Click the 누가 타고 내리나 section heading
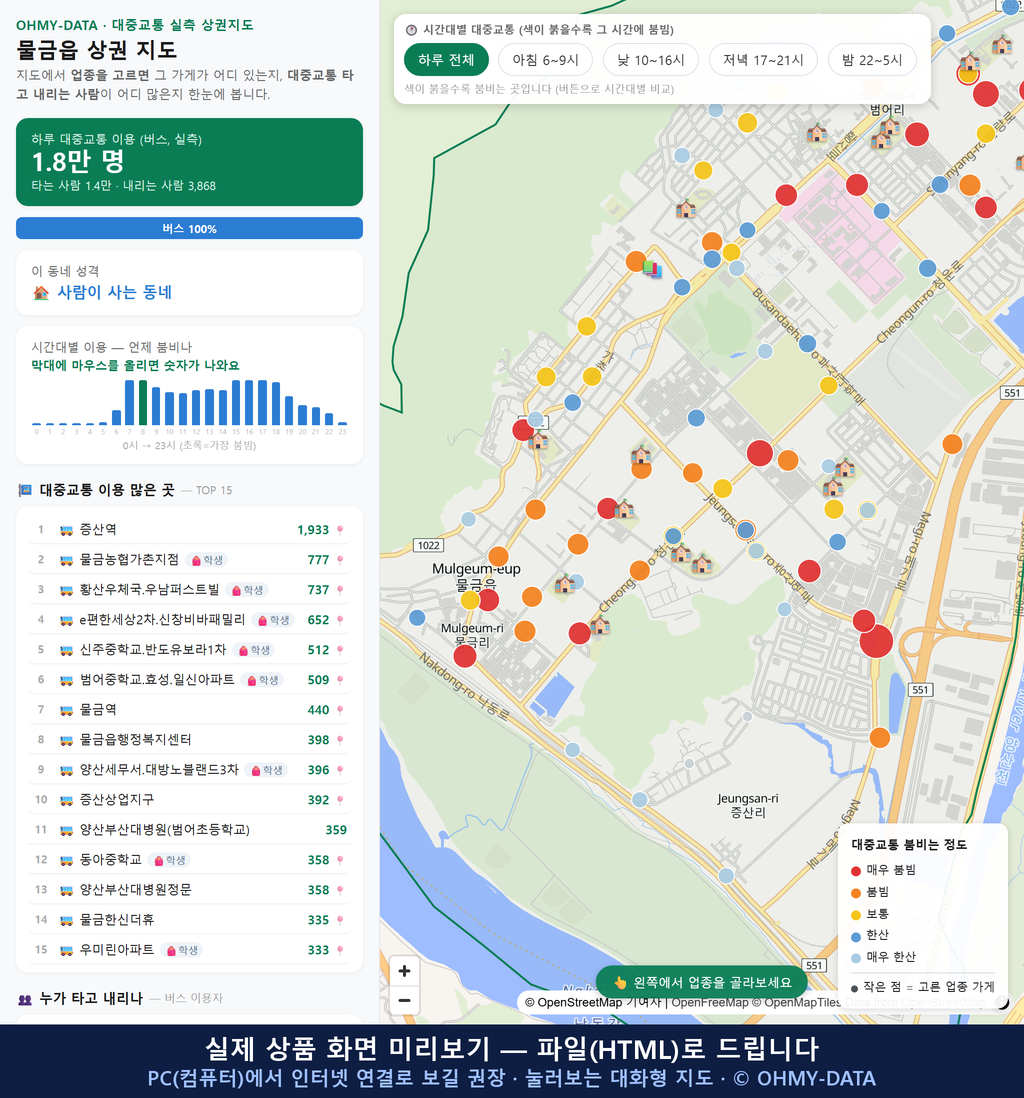This screenshot has height=1098, width=1024. point(91,999)
